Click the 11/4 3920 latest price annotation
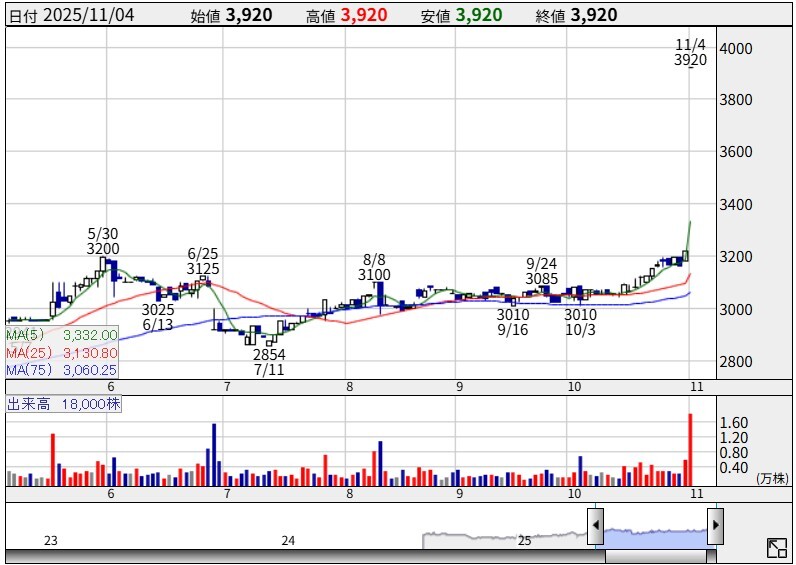 (x=690, y=52)
